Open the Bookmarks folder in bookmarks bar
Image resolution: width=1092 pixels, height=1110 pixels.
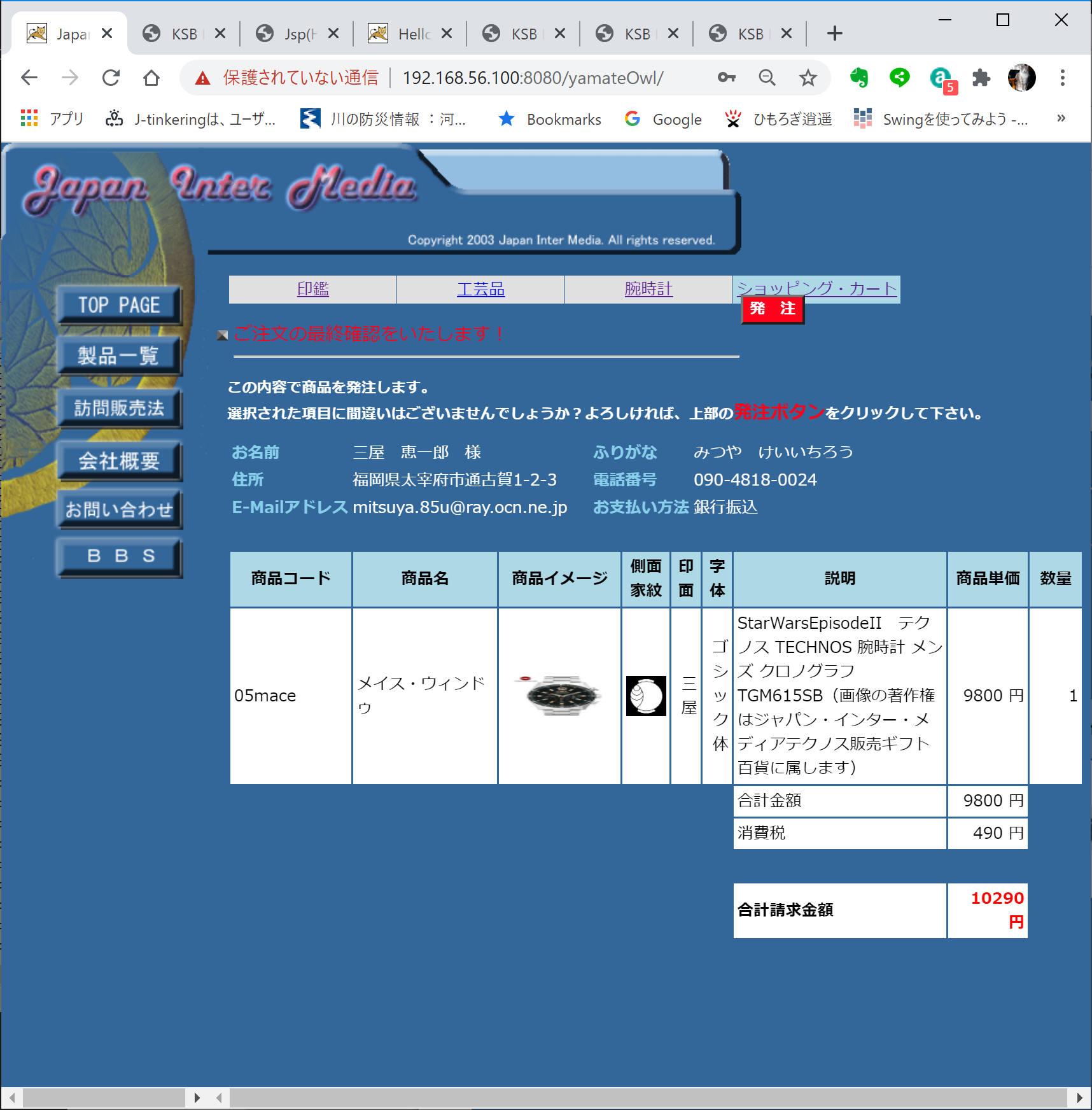click(x=550, y=119)
